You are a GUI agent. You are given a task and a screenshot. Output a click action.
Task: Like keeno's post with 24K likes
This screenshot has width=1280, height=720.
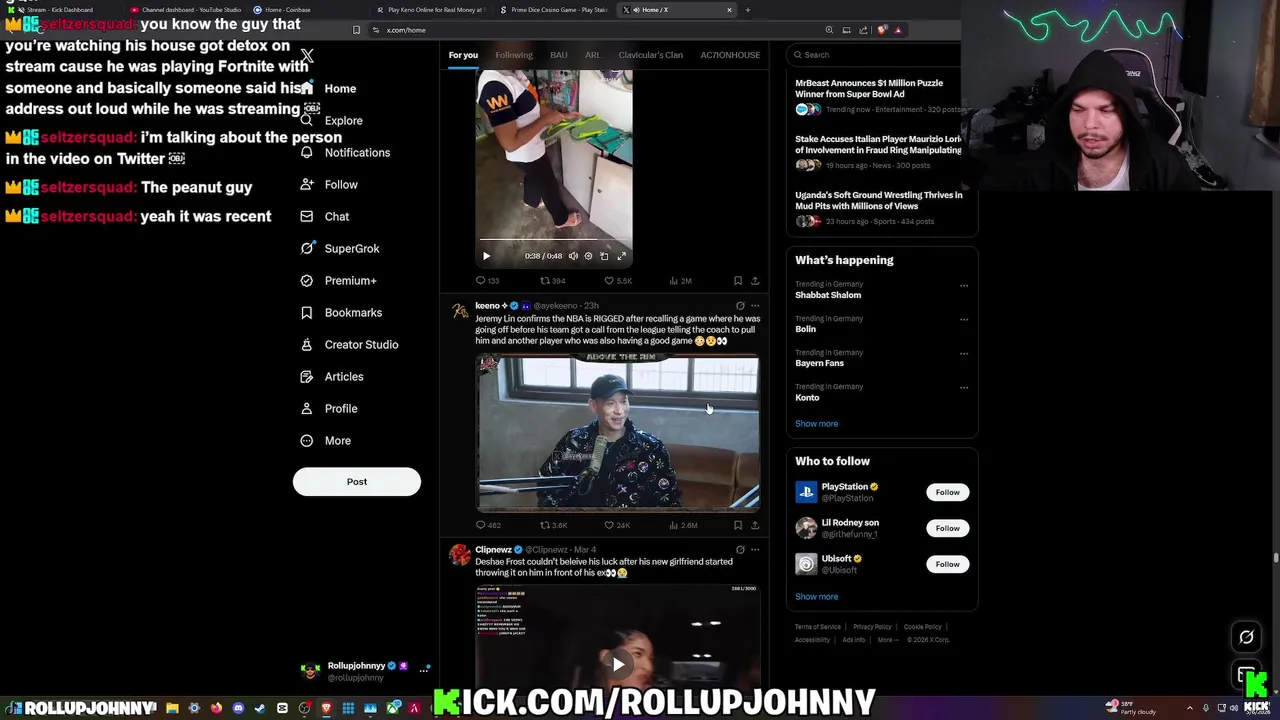coord(617,525)
